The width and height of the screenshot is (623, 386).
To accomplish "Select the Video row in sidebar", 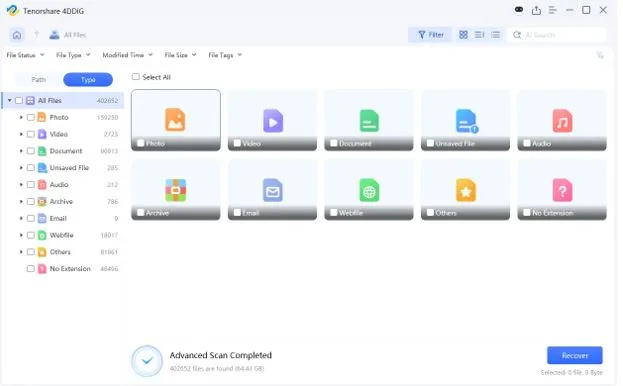I will point(63,134).
